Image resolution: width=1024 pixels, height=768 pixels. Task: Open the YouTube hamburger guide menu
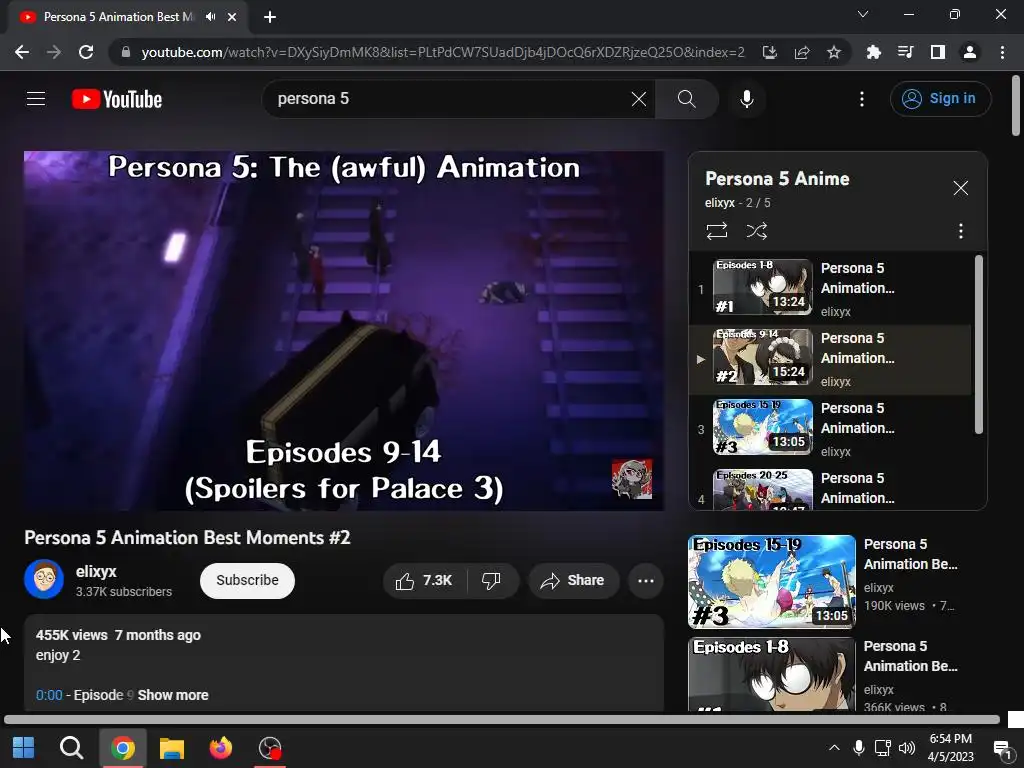pyautogui.click(x=36, y=99)
